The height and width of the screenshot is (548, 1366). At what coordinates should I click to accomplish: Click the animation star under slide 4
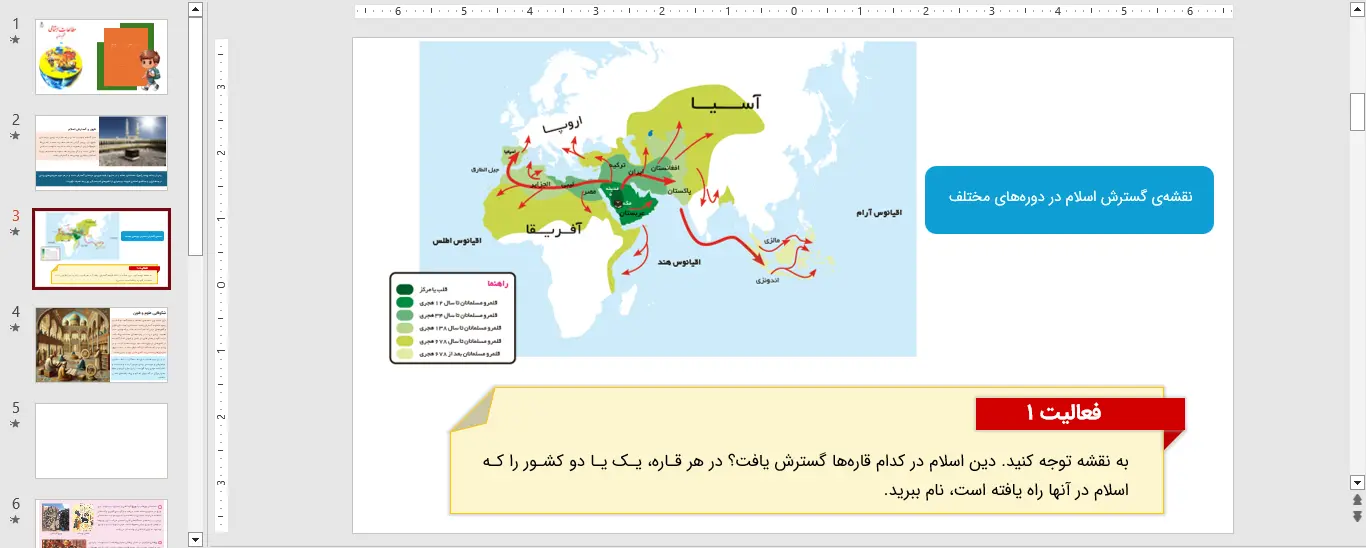tap(15, 328)
